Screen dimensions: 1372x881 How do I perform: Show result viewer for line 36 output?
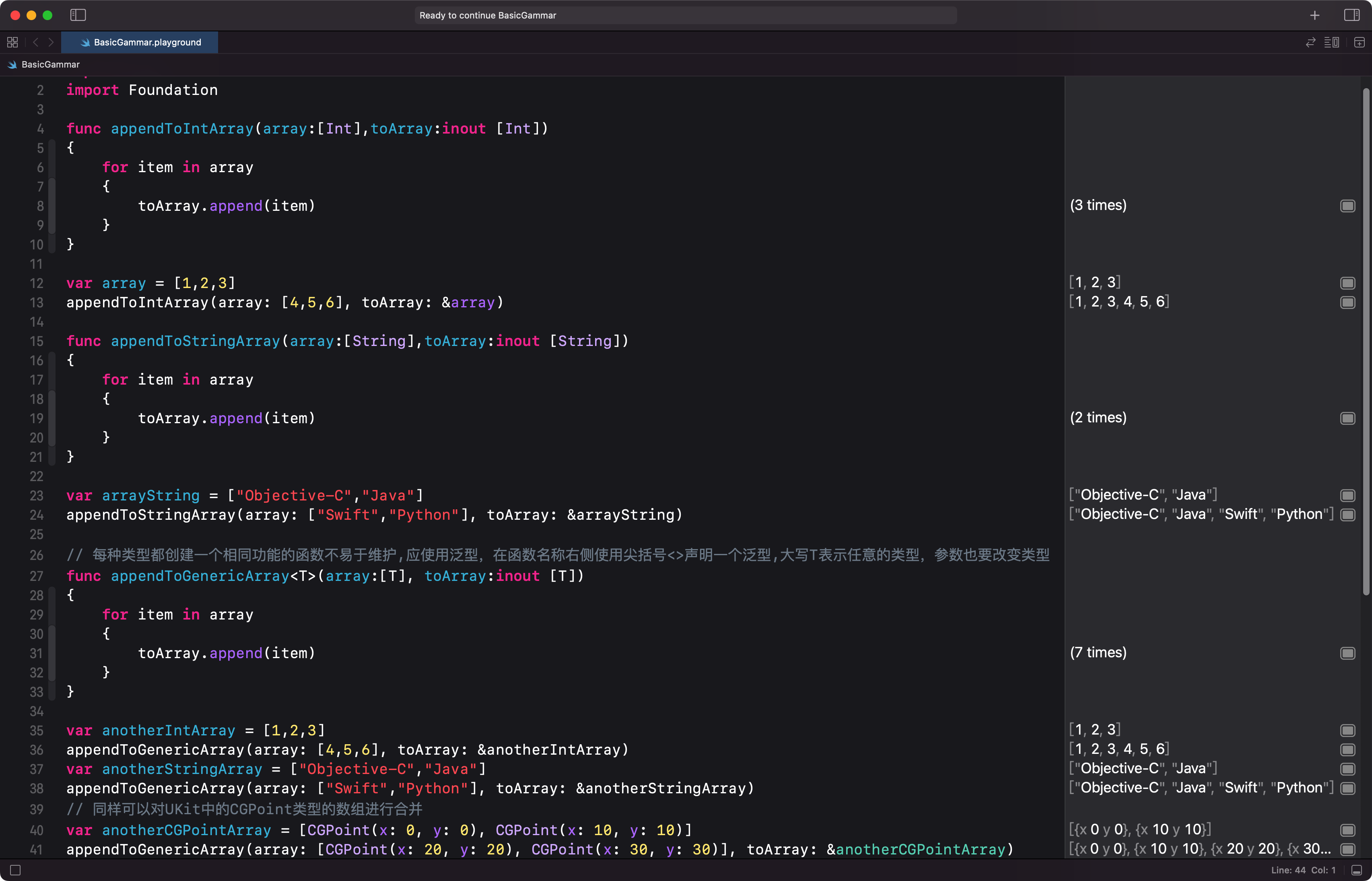[x=1347, y=750]
